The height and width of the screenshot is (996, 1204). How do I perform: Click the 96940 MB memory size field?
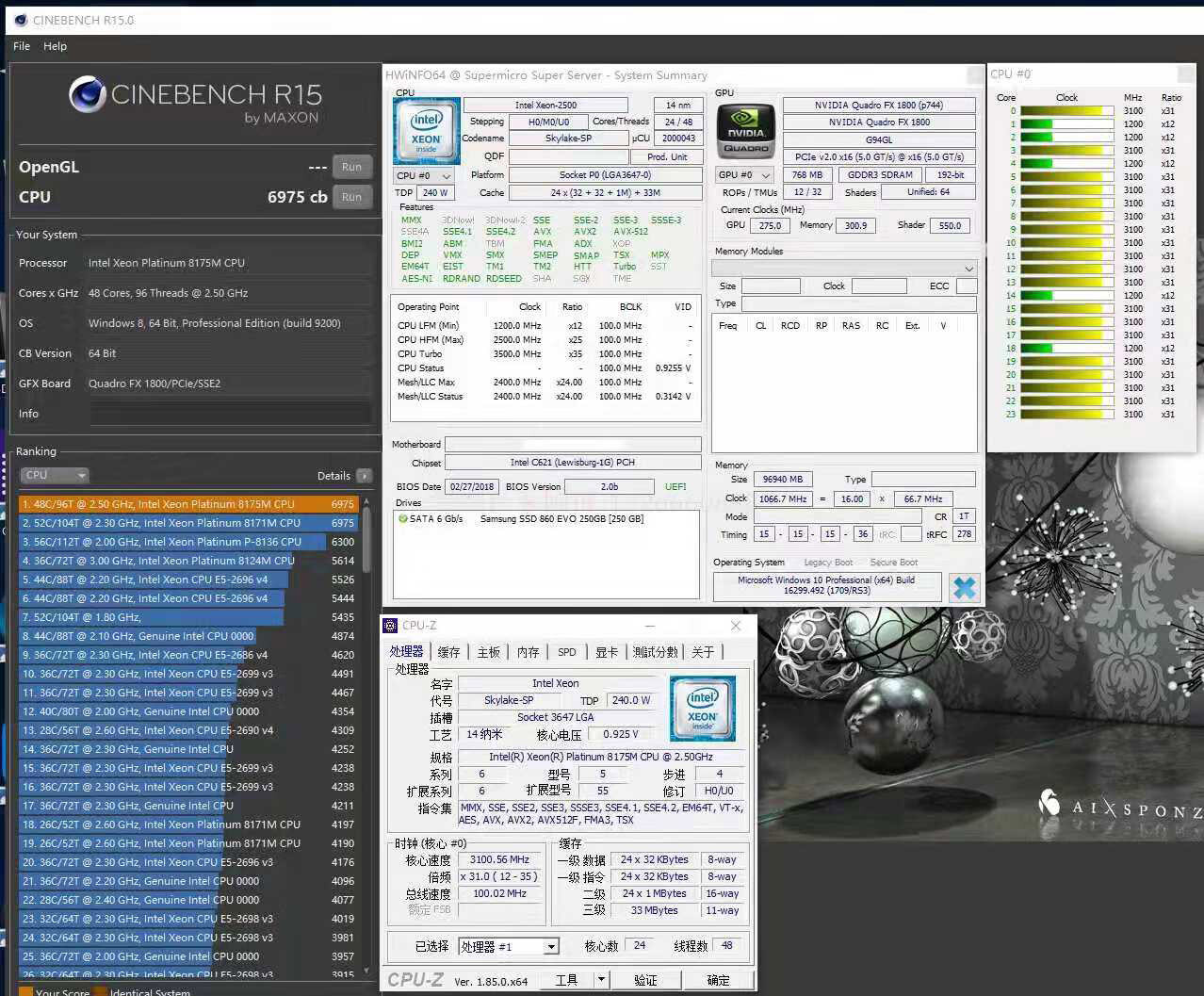[x=783, y=480]
